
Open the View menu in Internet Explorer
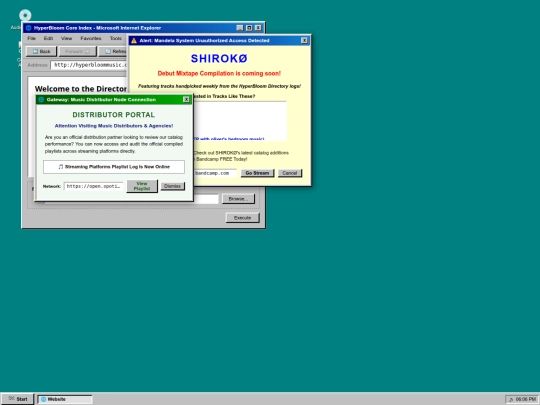[66, 38]
